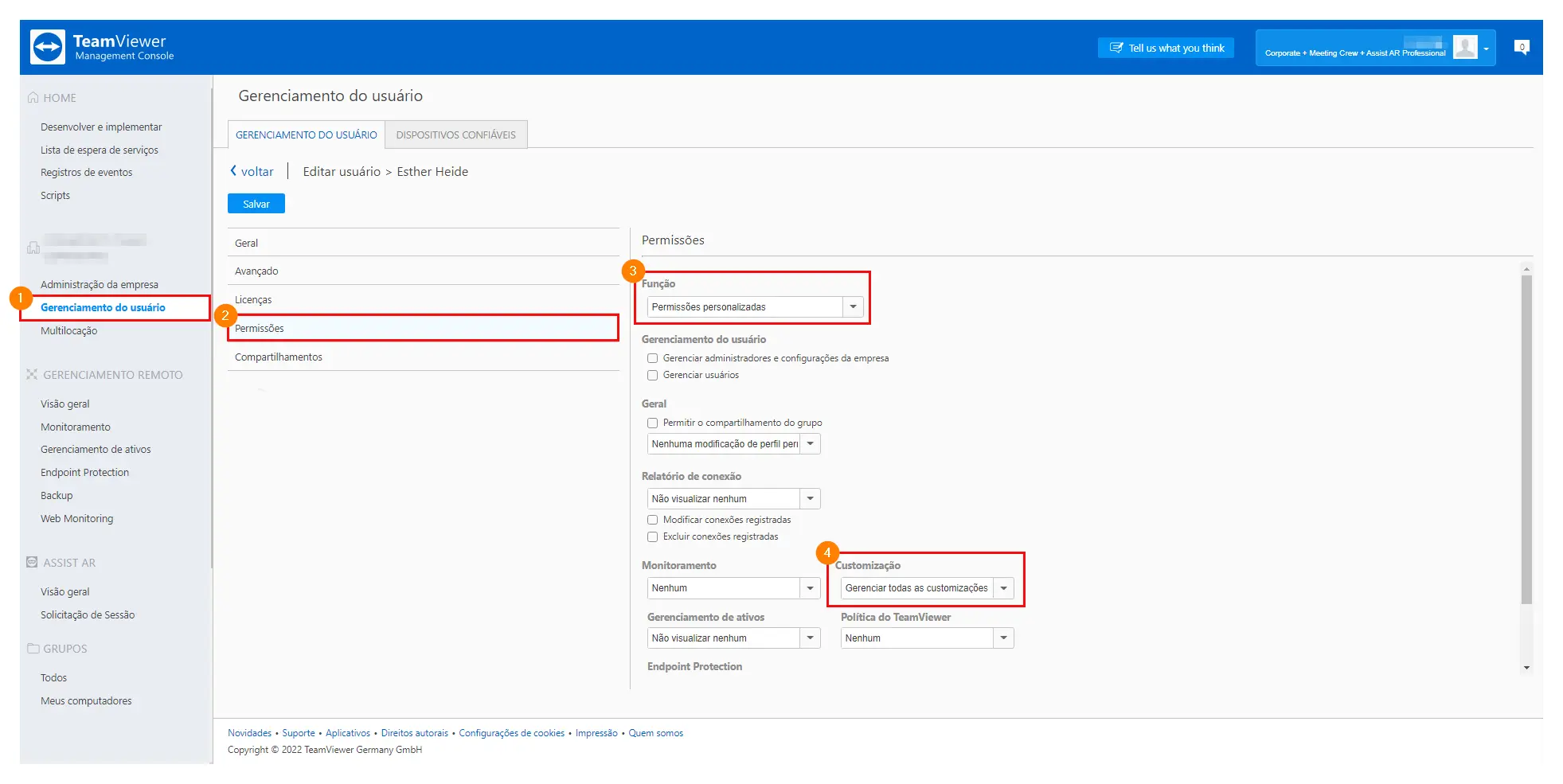This screenshot has height=784, width=1563.
Task: Click Tell us what you think
Action: click(1166, 48)
